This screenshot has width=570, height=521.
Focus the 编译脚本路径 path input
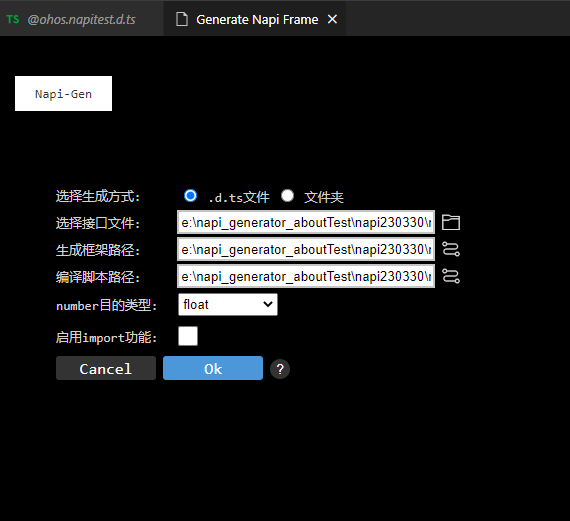coord(306,276)
